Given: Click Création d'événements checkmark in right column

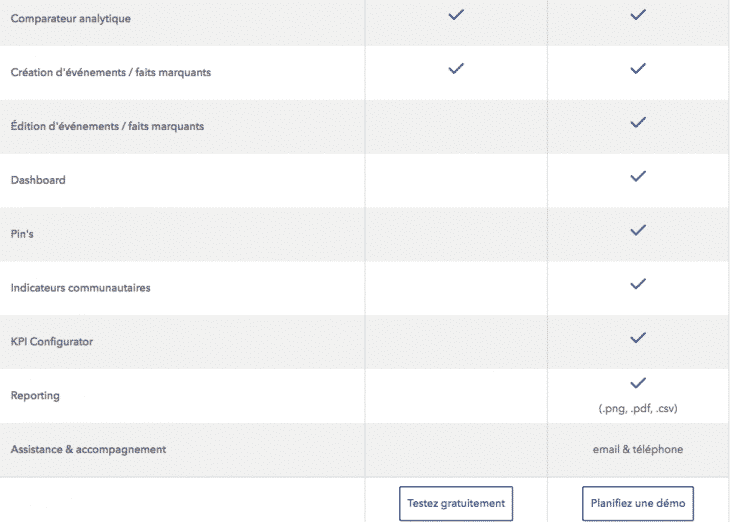Looking at the screenshot, I should click(x=638, y=69).
